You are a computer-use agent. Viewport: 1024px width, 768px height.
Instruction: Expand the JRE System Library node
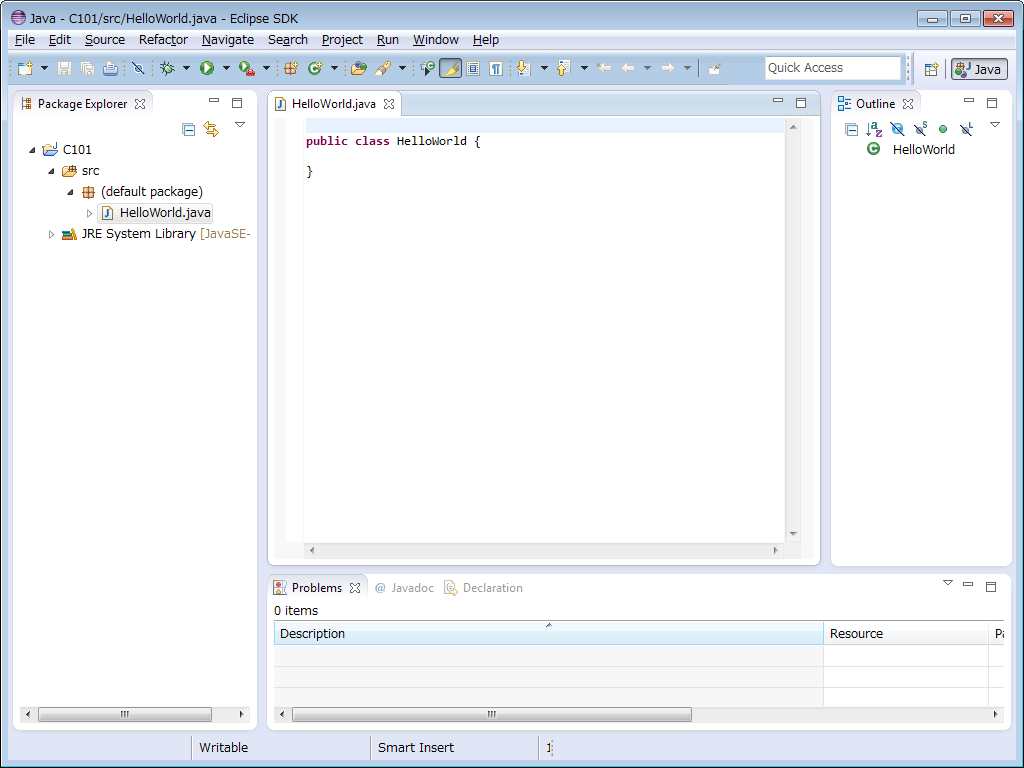pyautogui.click(x=51, y=234)
